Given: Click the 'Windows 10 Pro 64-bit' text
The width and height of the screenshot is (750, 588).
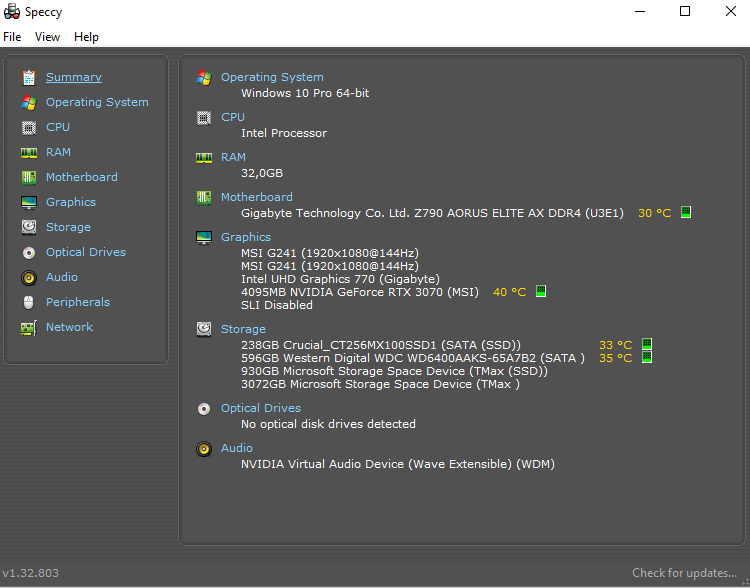Looking at the screenshot, I should (305, 93).
